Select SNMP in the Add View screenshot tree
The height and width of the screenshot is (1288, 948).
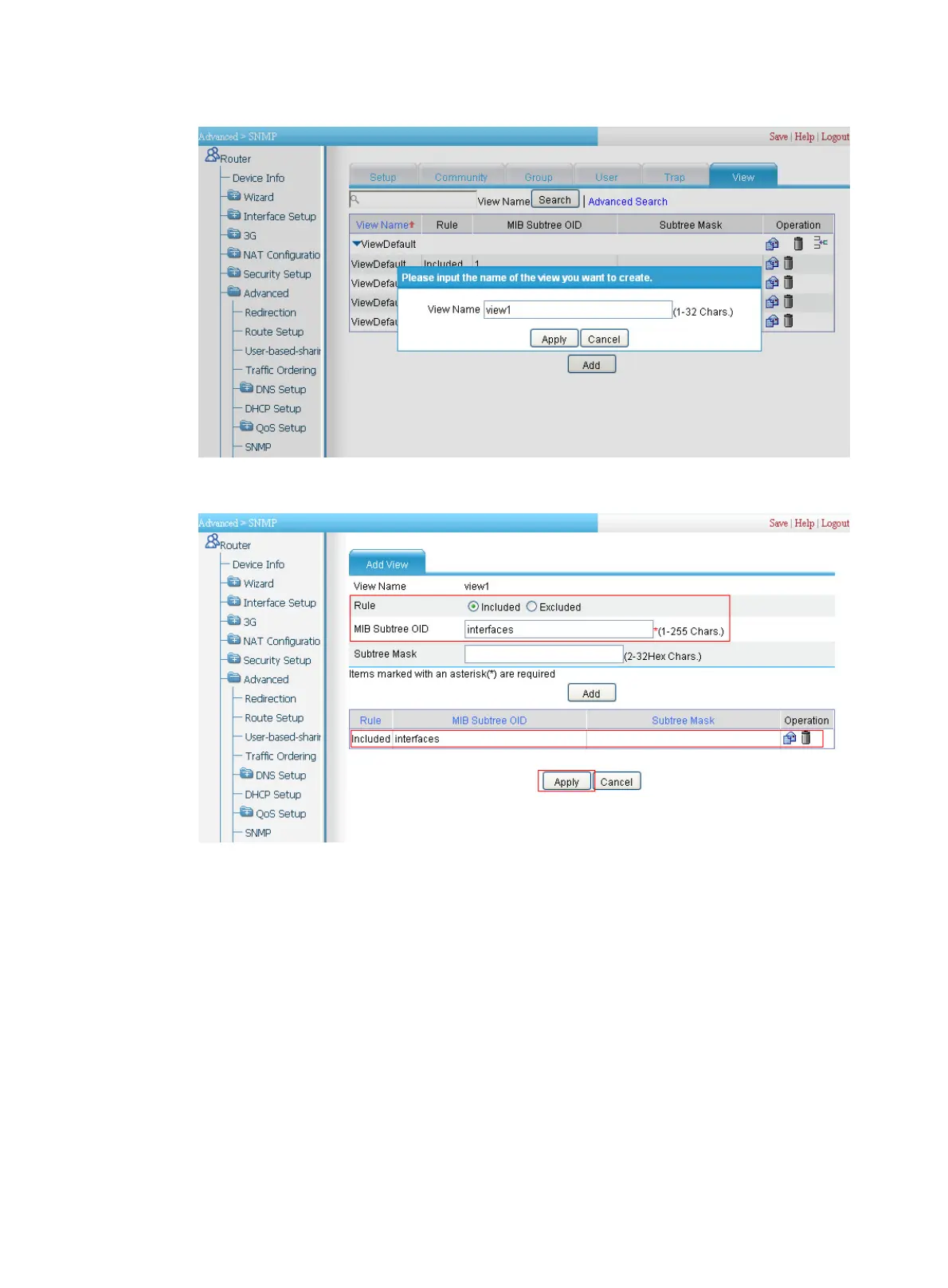[257, 832]
